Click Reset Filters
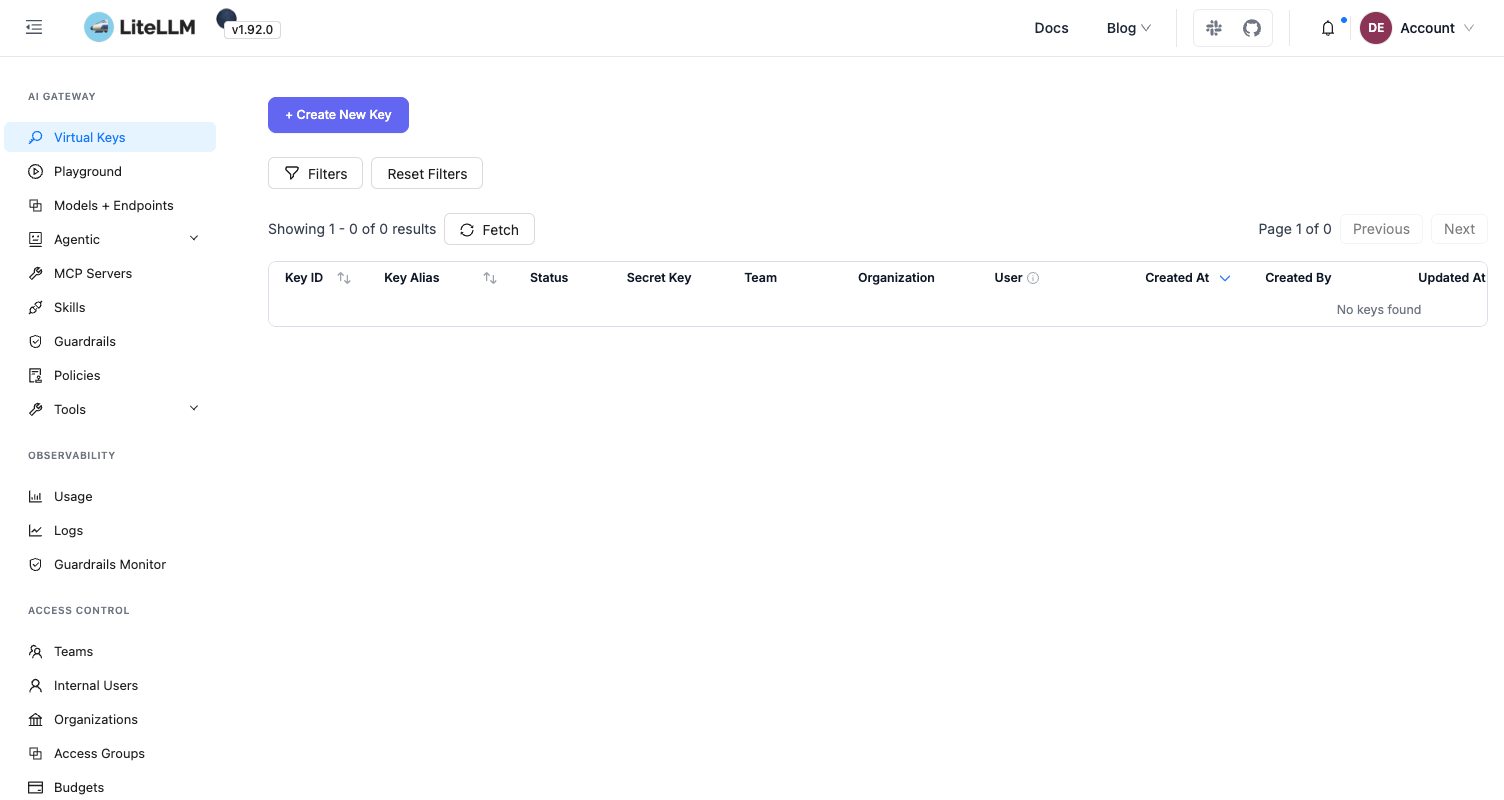Screen dimensions: 1504x800 pos(427,173)
